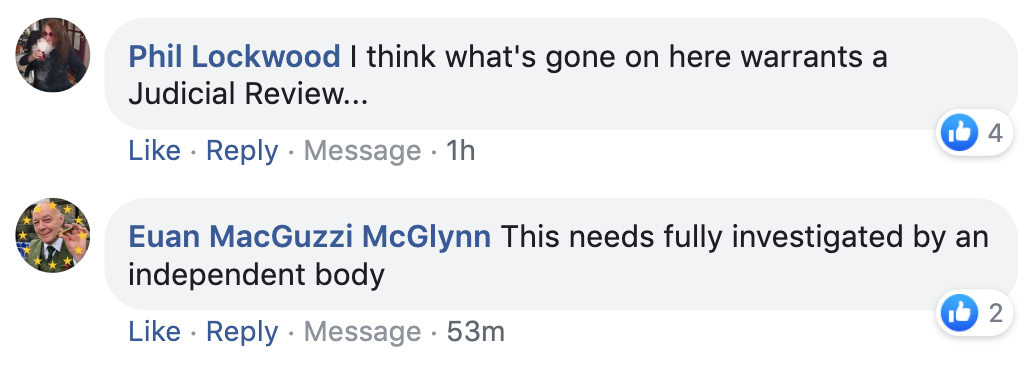
Task: Reply to Euan MacGuzzi McGlynn's comment
Action: pyautogui.click(x=242, y=332)
